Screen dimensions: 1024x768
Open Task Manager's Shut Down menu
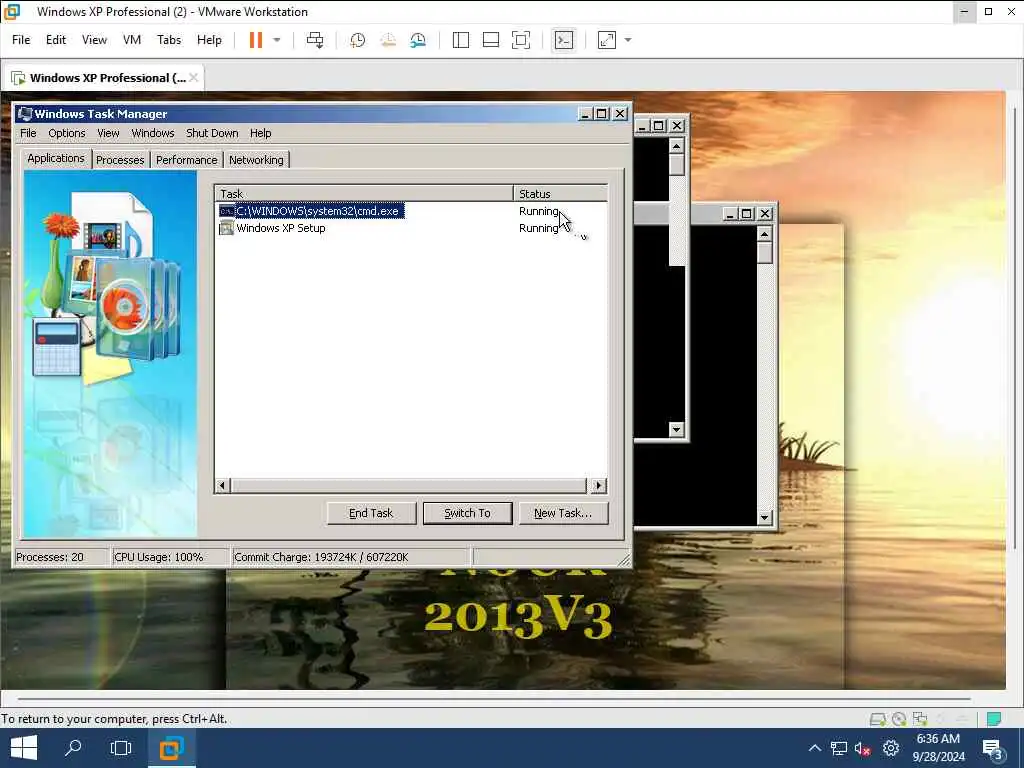tap(212, 133)
